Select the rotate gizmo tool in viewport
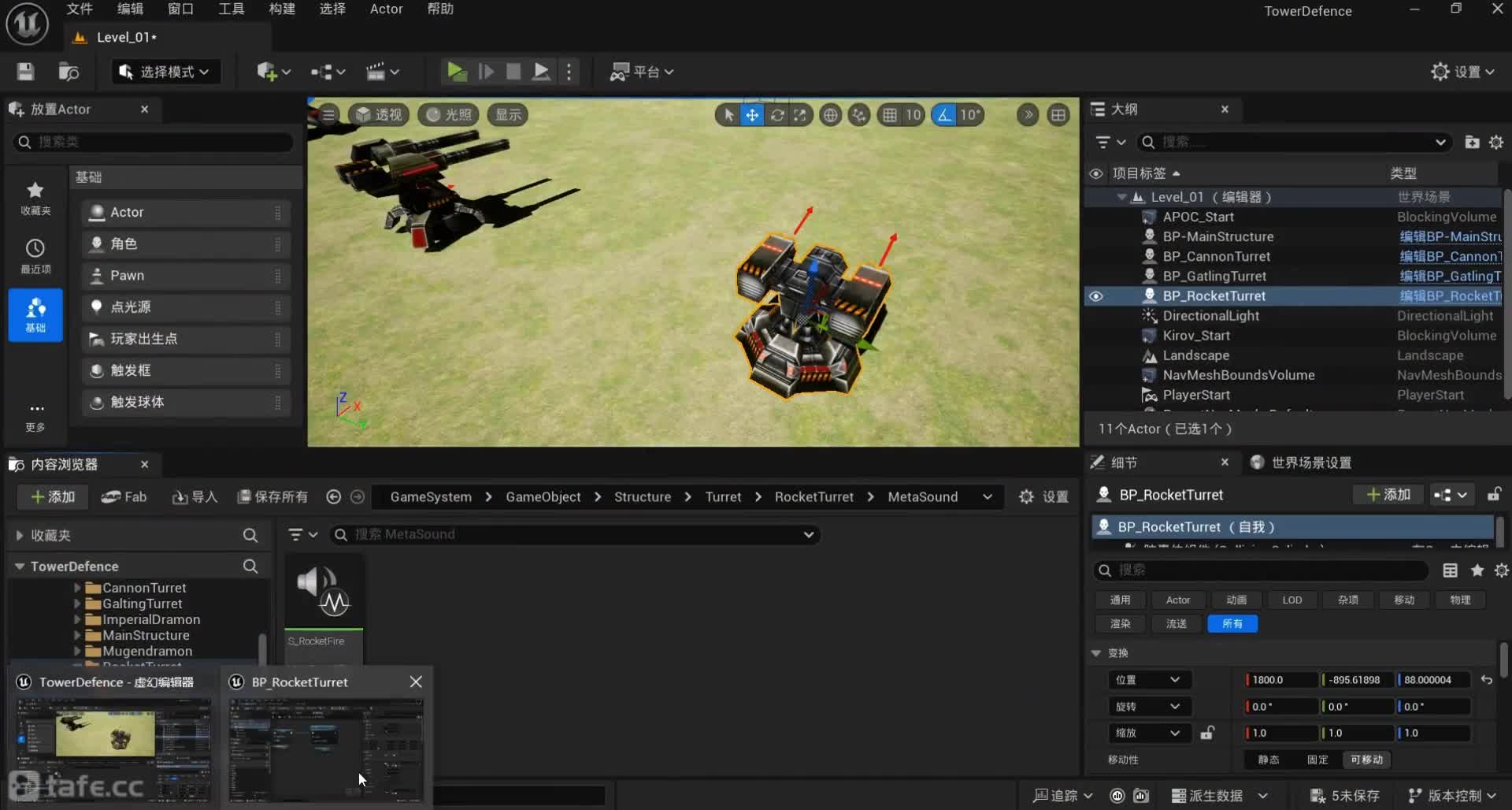The image size is (1512, 810). (x=776, y=115)
